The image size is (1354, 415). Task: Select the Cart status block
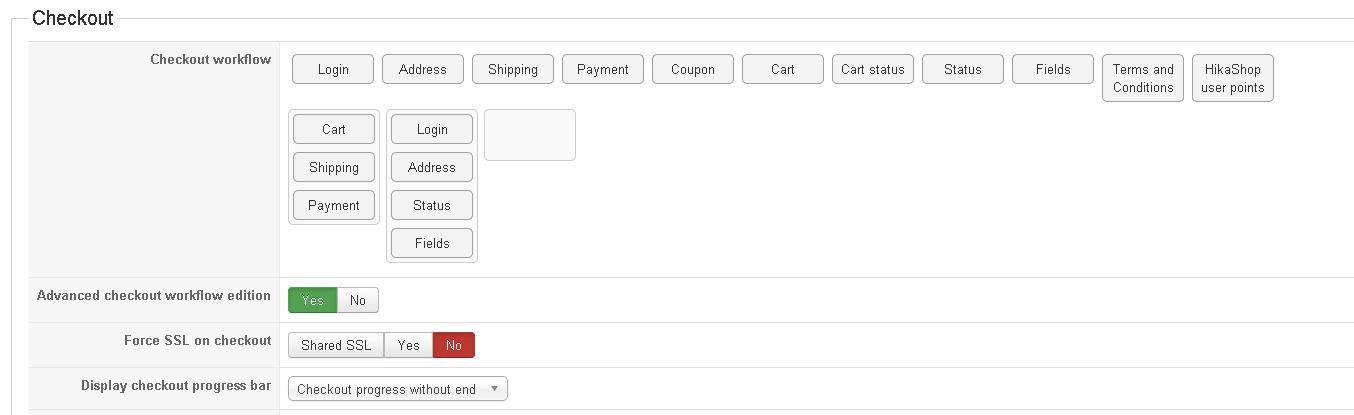coord(873,69)
